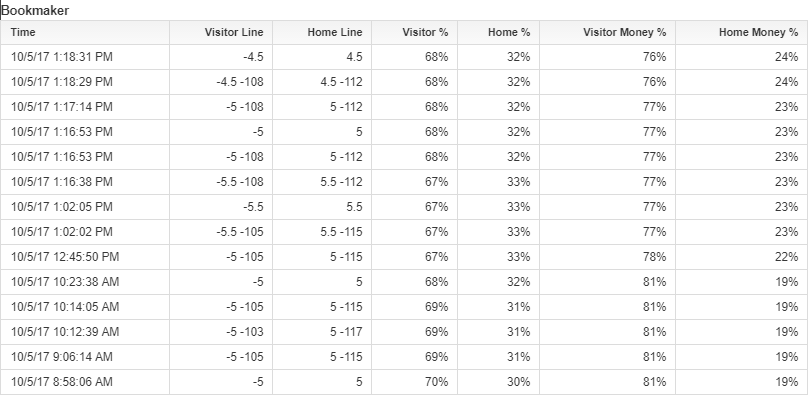
Task: Click the -5.5 -108 visitor line cell
Action: pos(221,182)
